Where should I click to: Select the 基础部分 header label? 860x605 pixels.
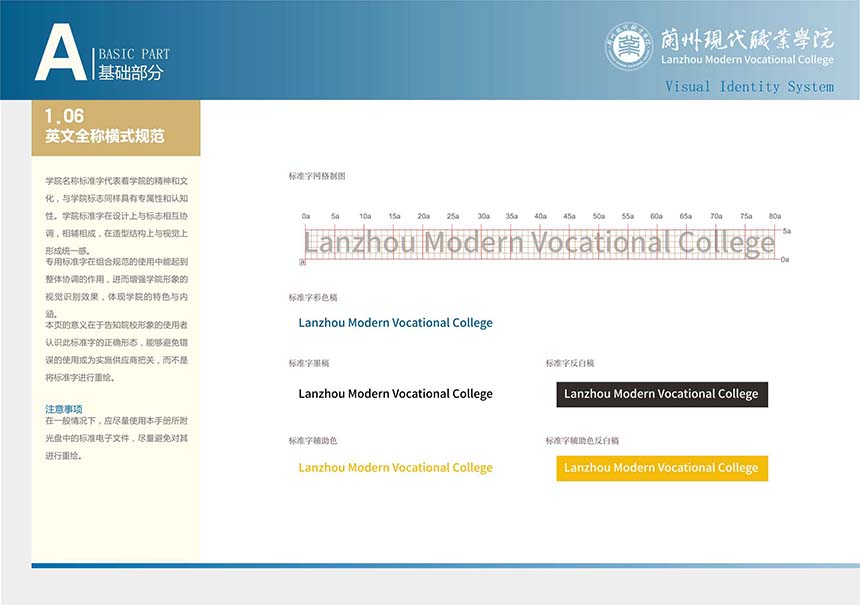tap(130, 73)
